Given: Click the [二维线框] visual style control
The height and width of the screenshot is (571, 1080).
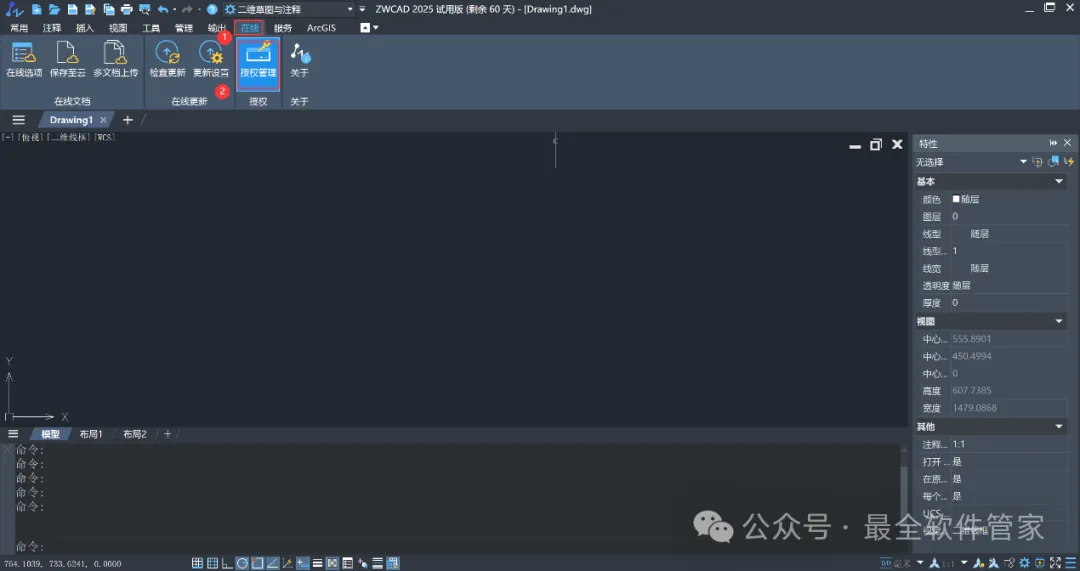Looking at the screenshot, I should pyautogui.click(x=68, y=137).
